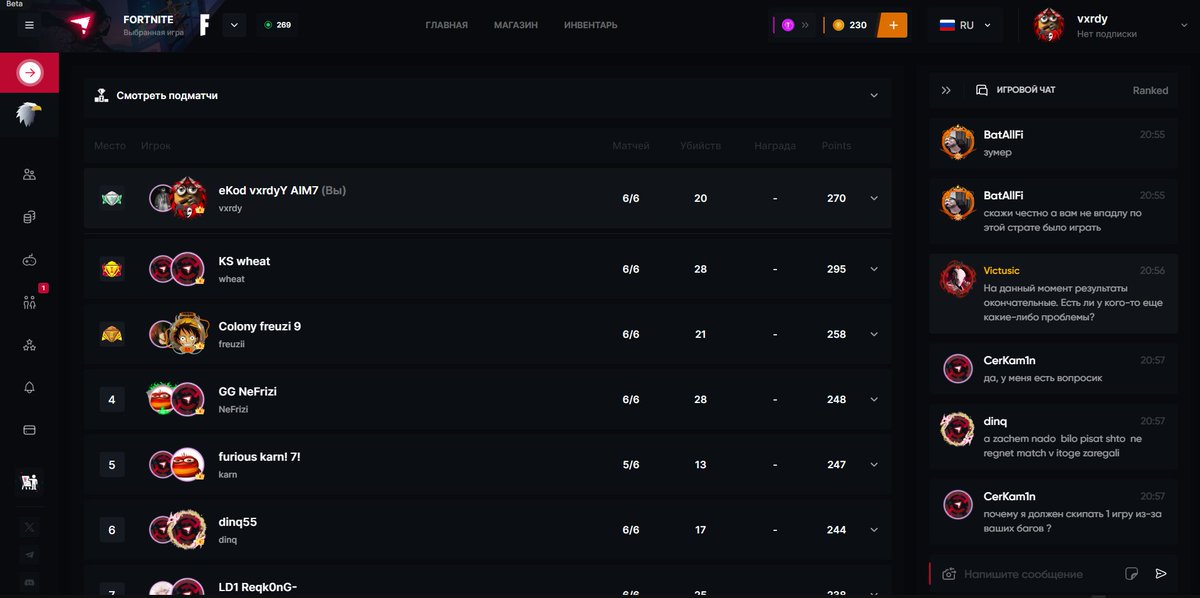Viewport: 1200px width, 598px height.
Task: Open the hamburger menu in top-left
Action: tap(29, 25)
